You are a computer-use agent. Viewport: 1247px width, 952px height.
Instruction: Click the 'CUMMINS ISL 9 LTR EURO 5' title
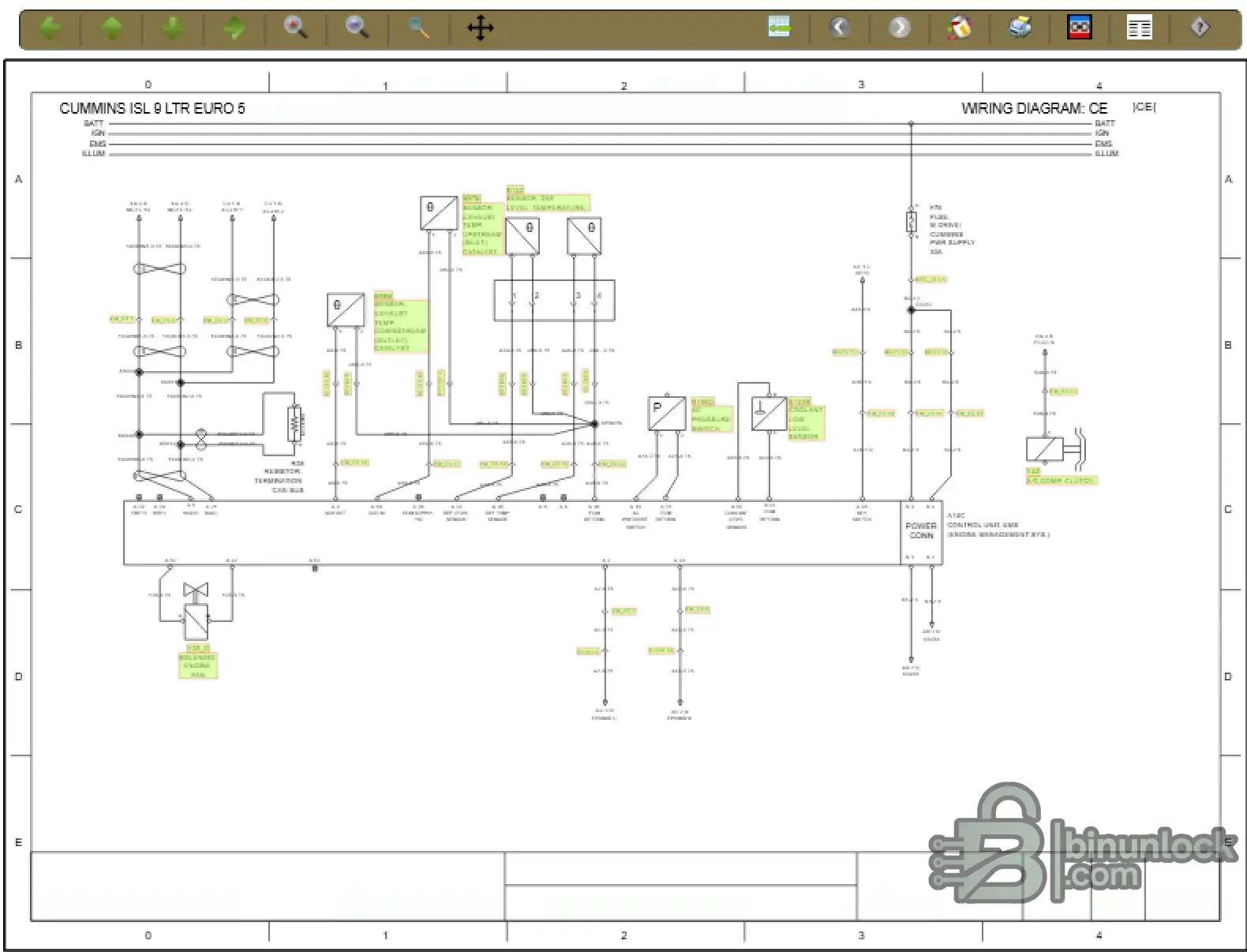coord(152,108)
